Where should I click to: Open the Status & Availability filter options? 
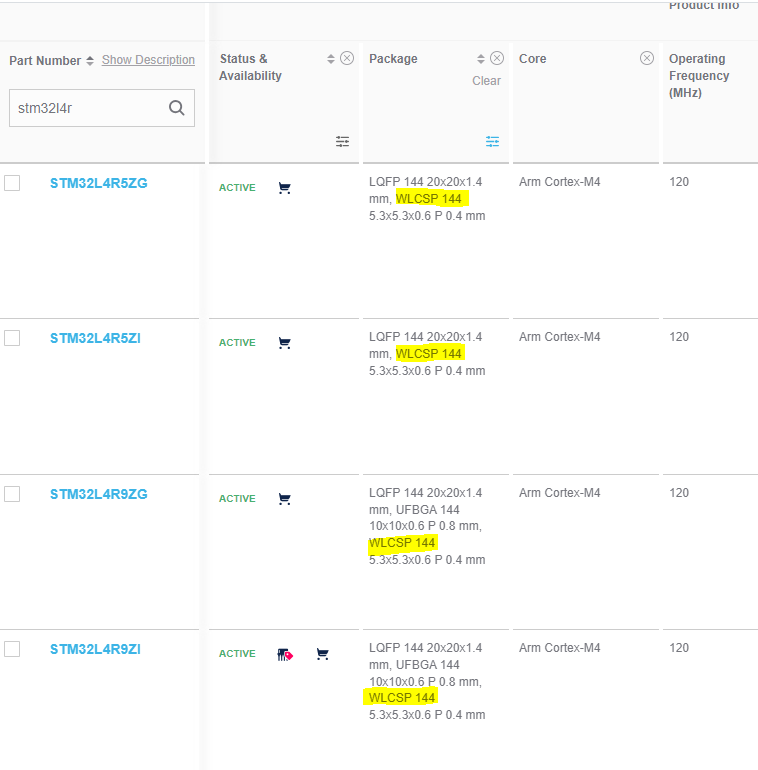coord(342,142)
